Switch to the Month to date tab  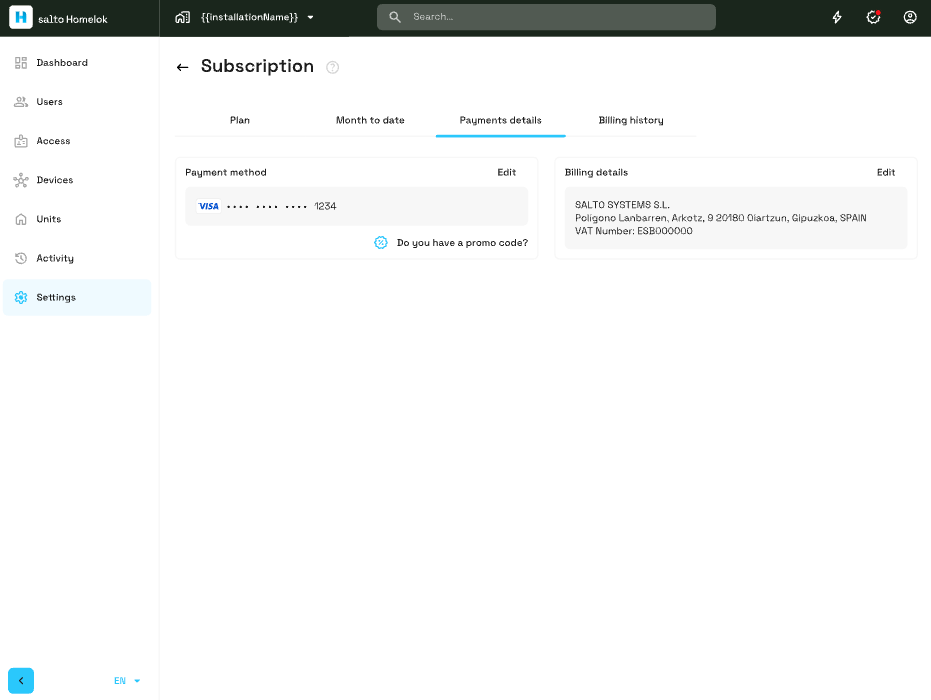pos(370,120)
